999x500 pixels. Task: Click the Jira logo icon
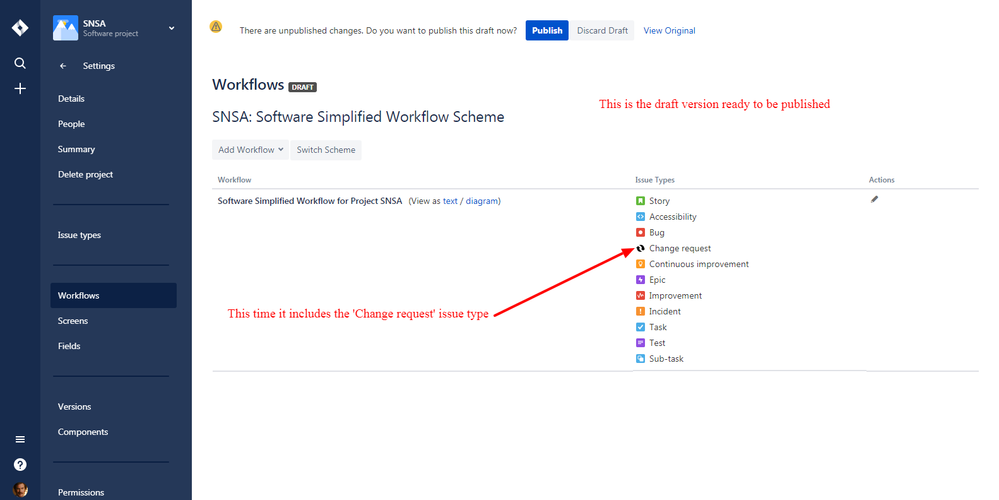coord(20,28)
